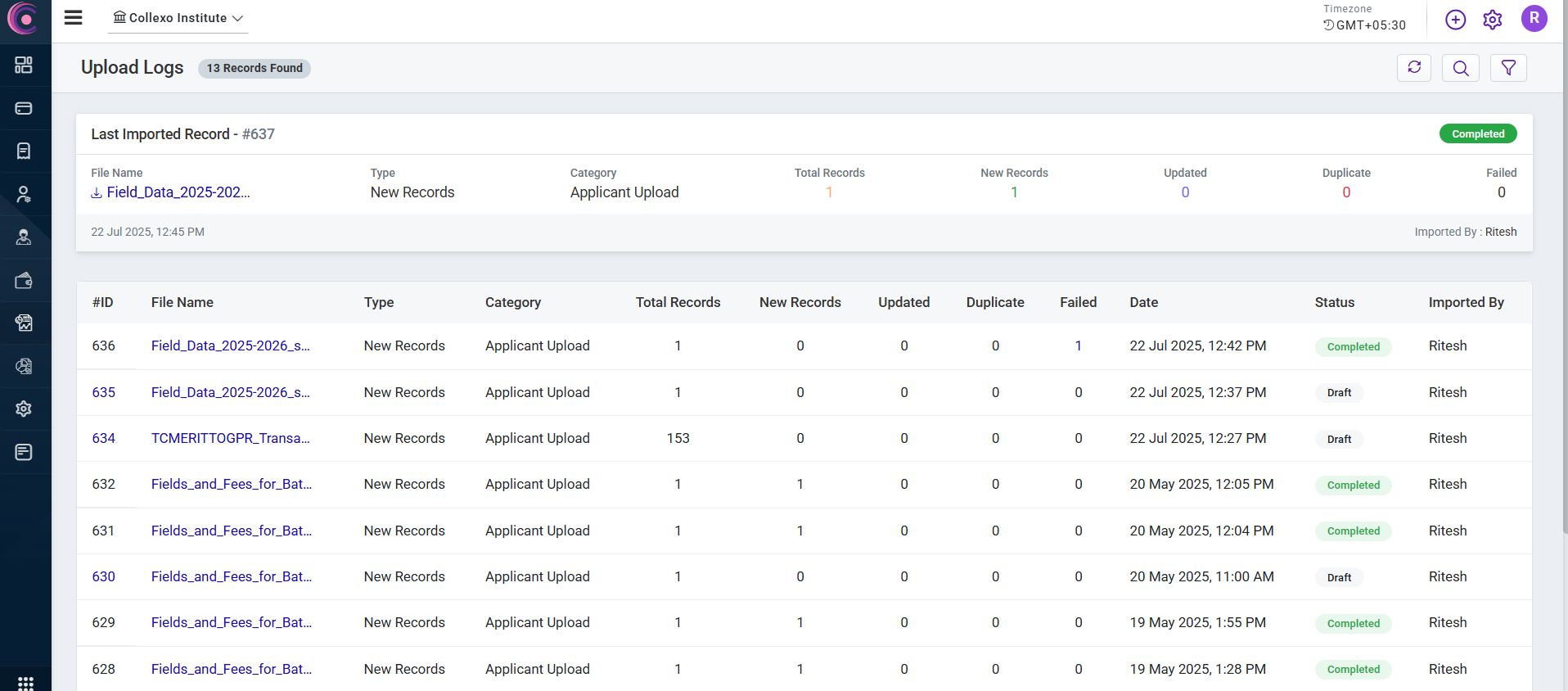Screen dimensions: 1568x691
Task: Click the Draft status badge for record 634
Action: tap(1339, 439)
